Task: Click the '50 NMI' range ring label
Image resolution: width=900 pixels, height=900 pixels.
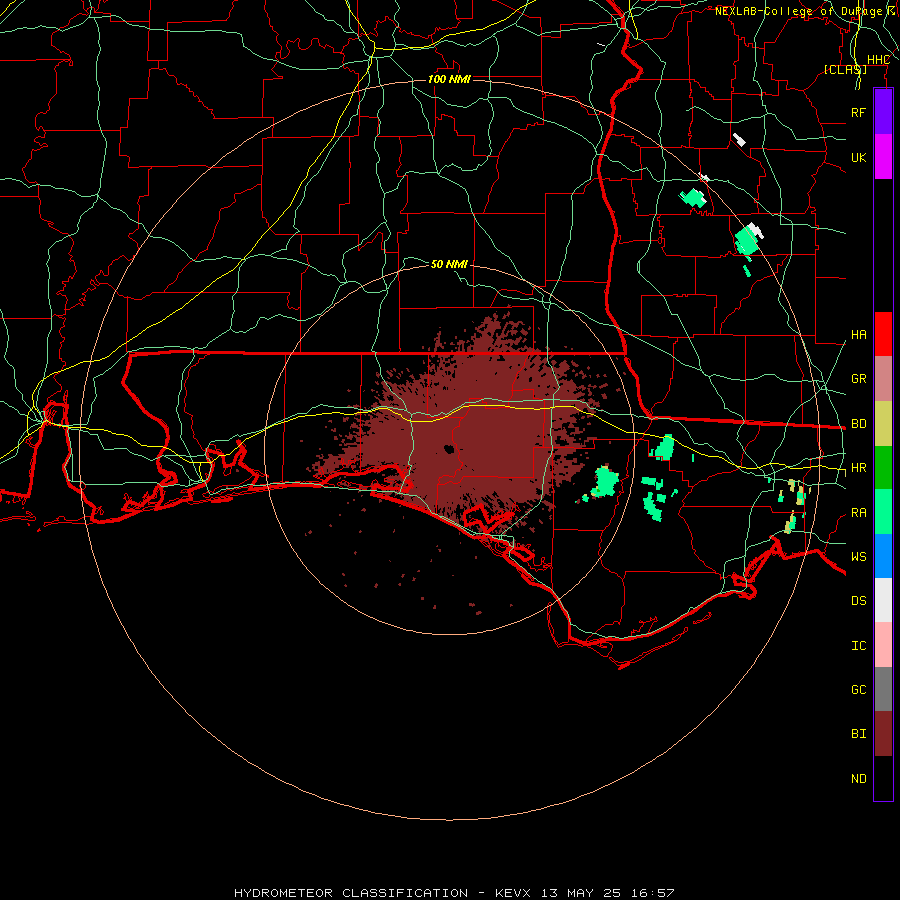Action: (x=449, y=264)
